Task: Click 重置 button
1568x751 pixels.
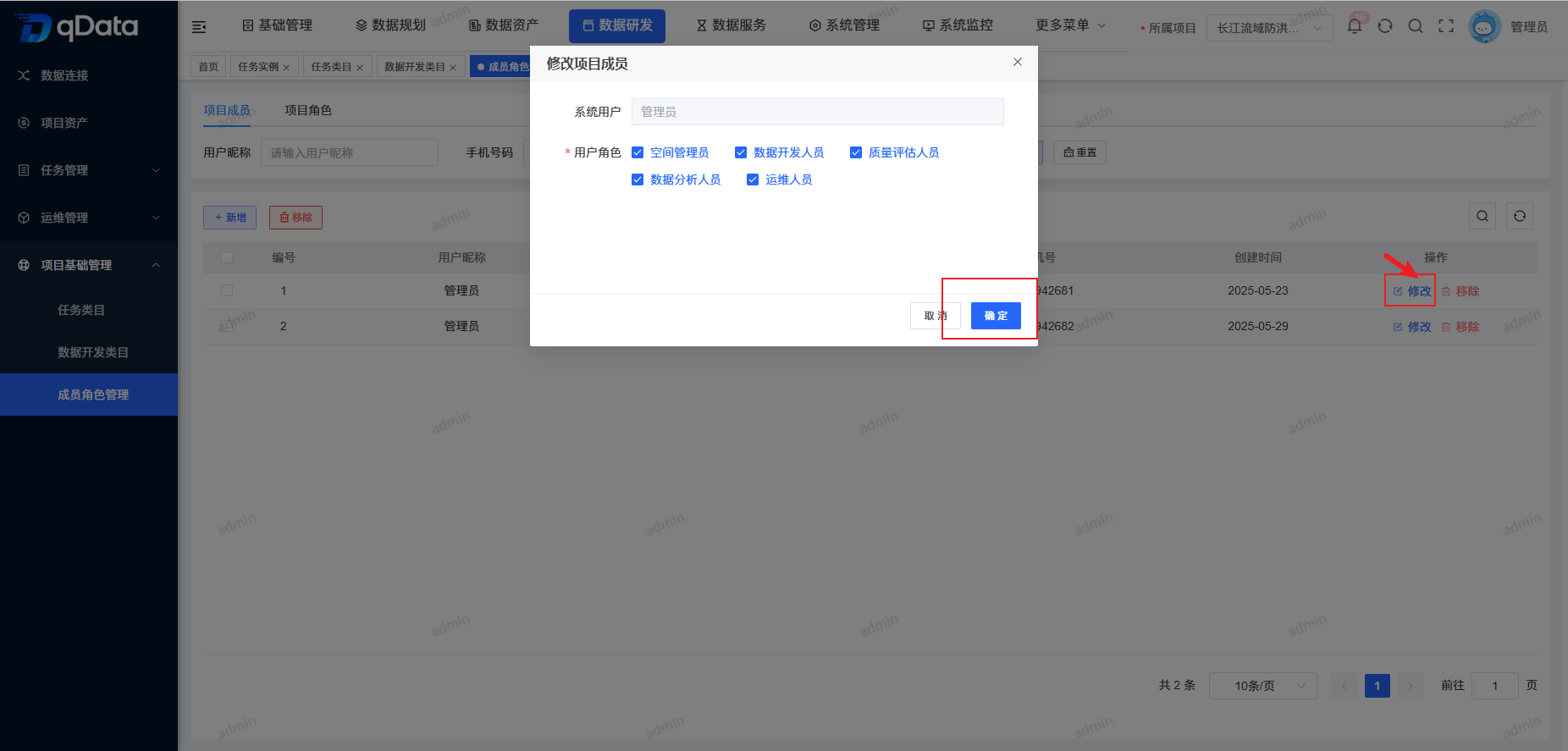Action: [1079, 152]
